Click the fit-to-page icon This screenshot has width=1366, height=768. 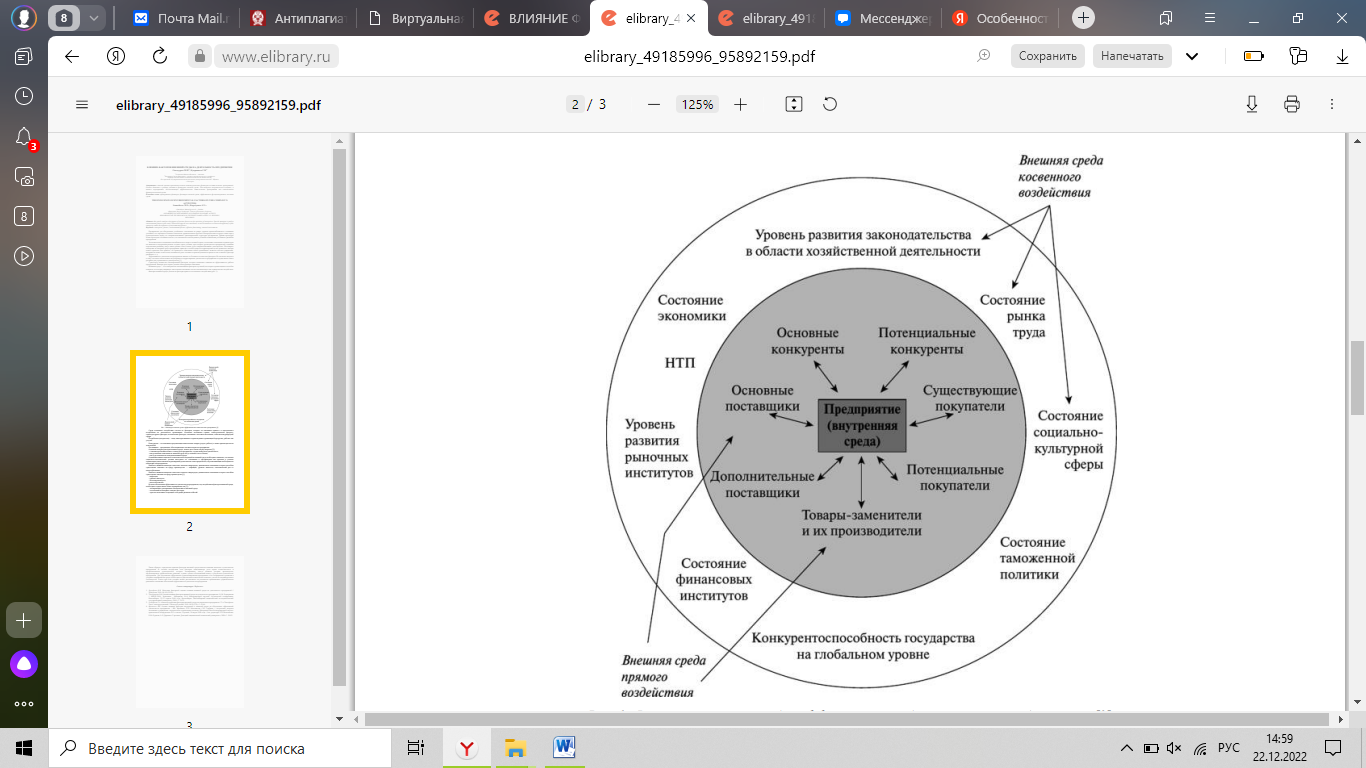[794, 104]
